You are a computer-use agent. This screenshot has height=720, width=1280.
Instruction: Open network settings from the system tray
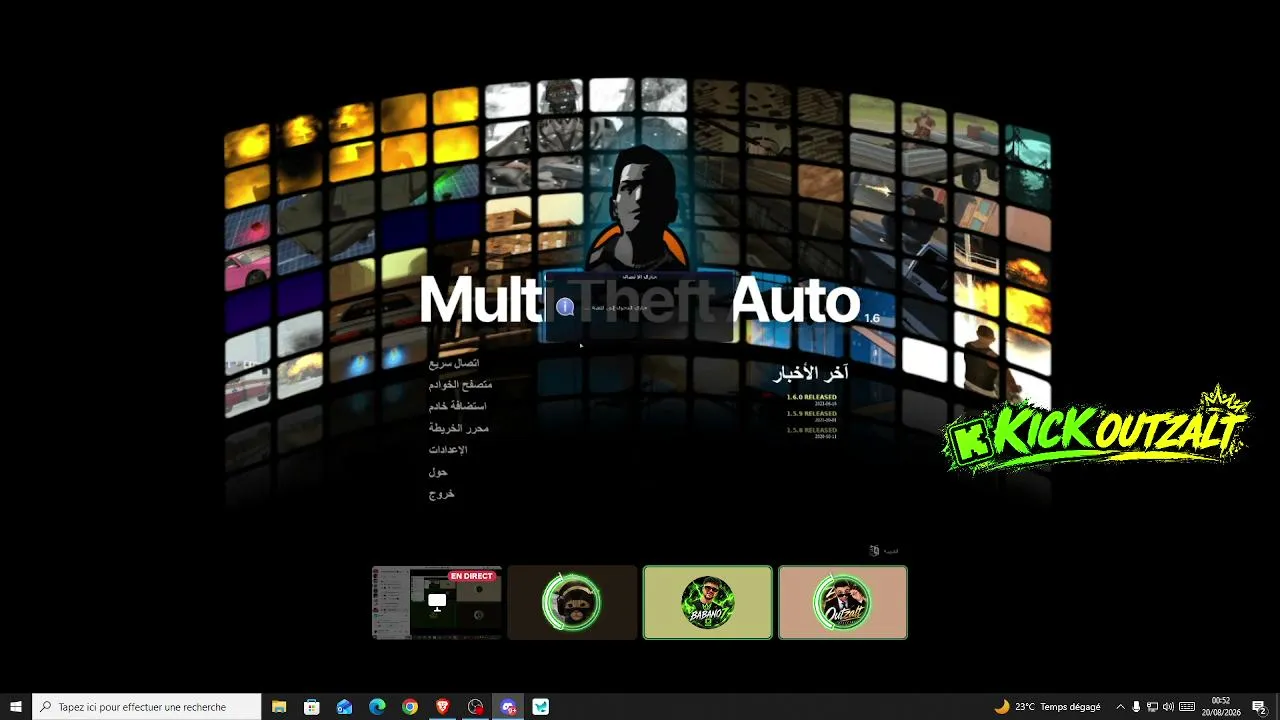(1152, 707)
